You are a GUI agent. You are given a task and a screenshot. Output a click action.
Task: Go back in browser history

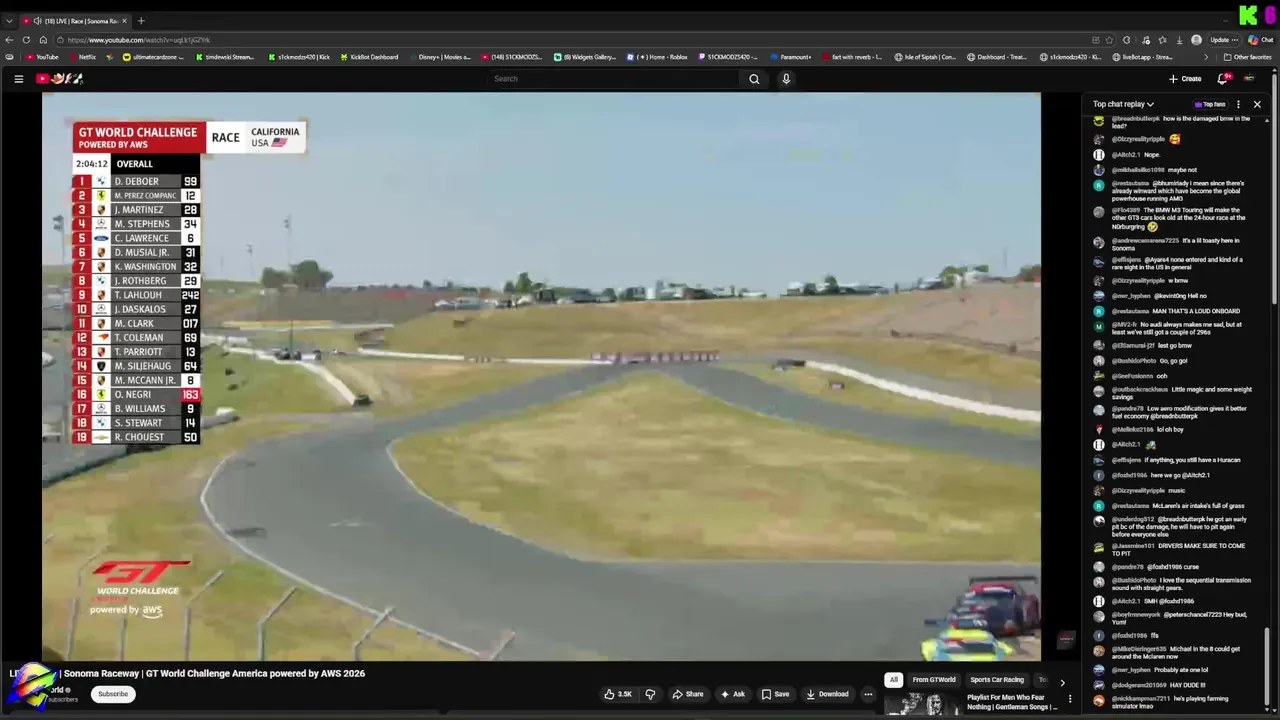click(x=9, y=40)
